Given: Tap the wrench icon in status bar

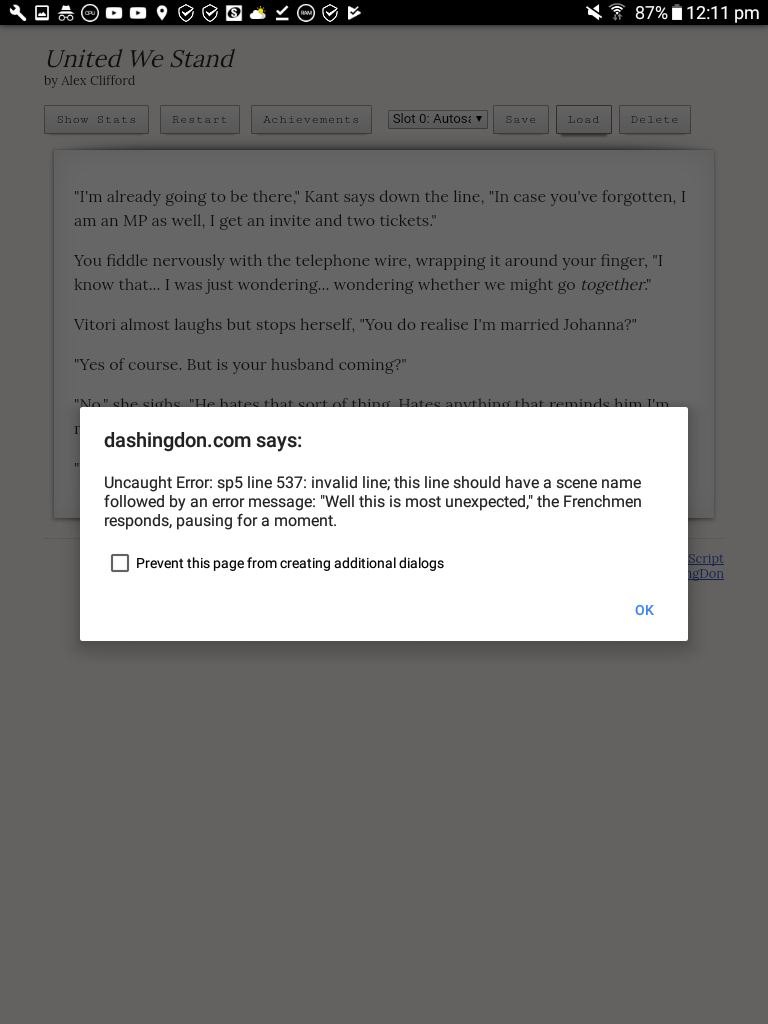Looking at the screenshot, I should coord(18,12).
